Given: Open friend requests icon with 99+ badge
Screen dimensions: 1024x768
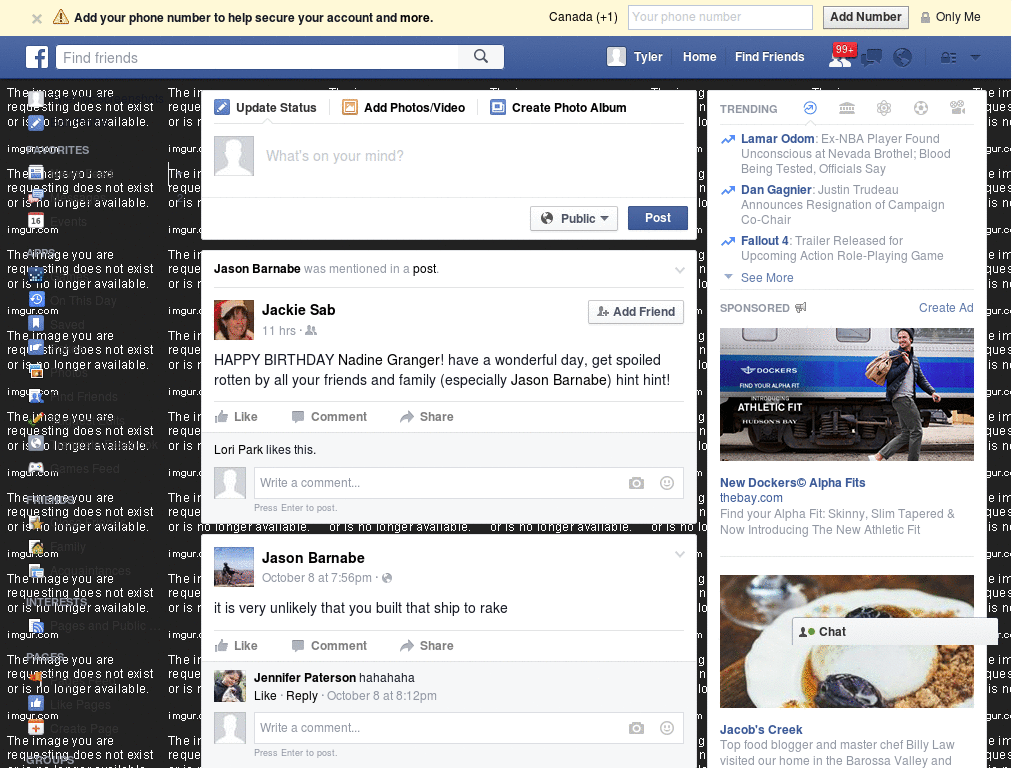Looking at the screenshot, I should 840,57.
